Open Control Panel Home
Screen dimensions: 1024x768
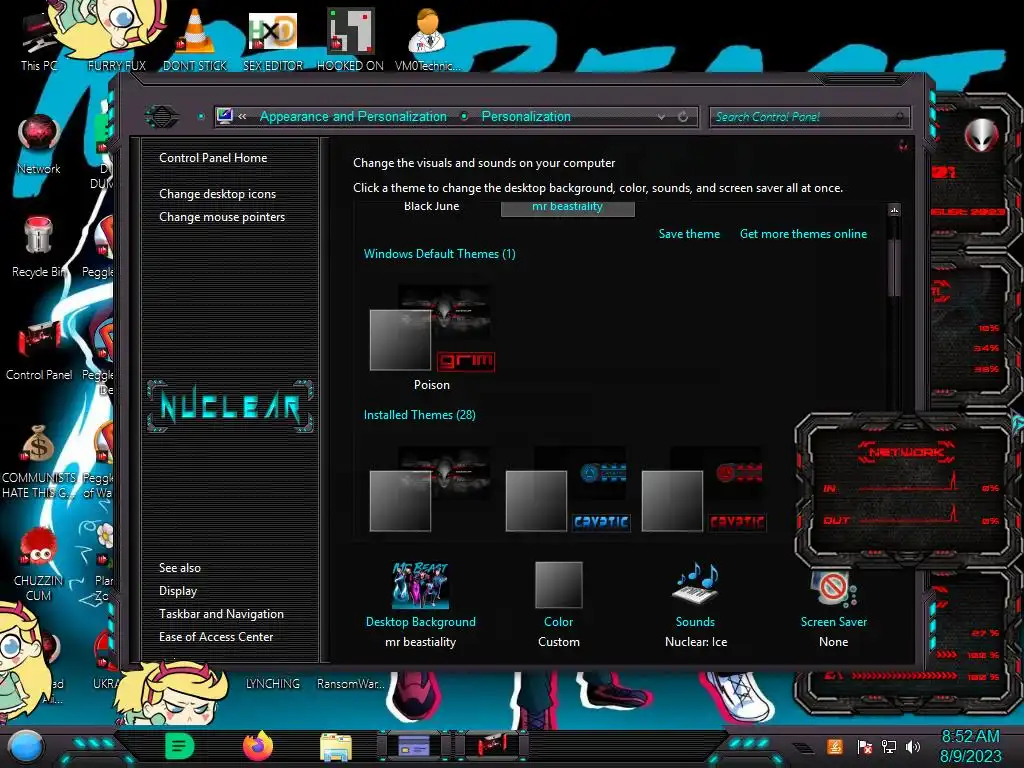point(213,157)
